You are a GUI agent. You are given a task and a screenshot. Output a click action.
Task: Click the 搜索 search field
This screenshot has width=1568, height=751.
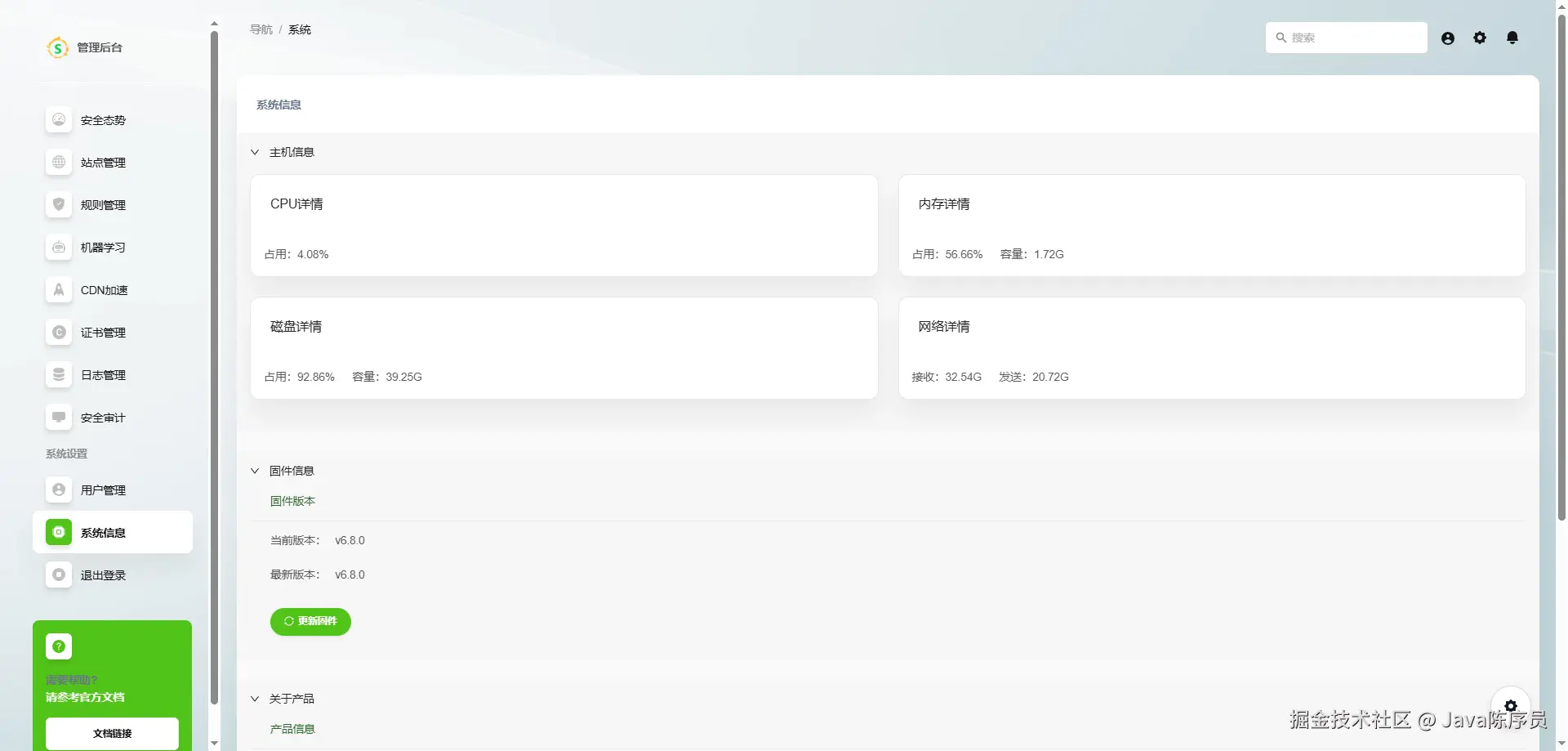click(x=1347, y=38)
